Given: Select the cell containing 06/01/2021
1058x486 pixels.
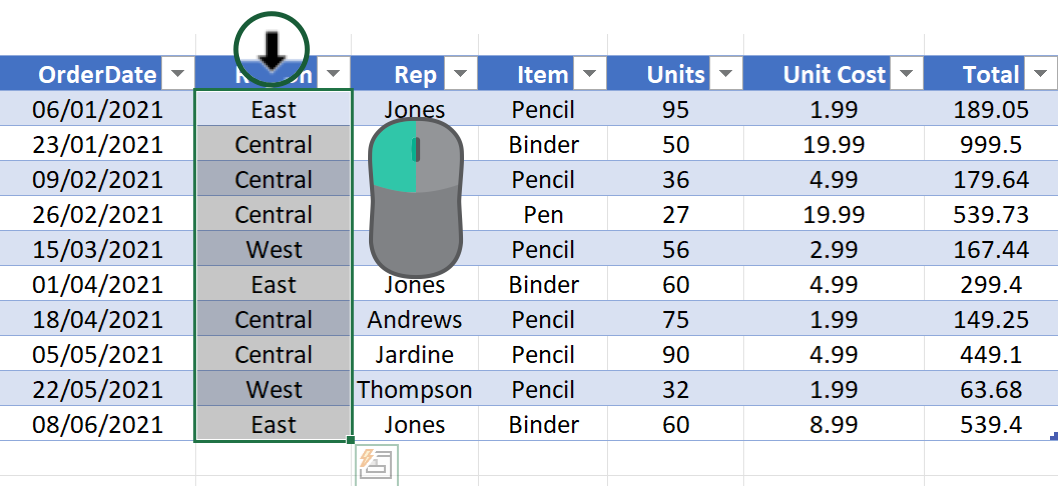Looking at the screenshot, I should click(97, 110).
